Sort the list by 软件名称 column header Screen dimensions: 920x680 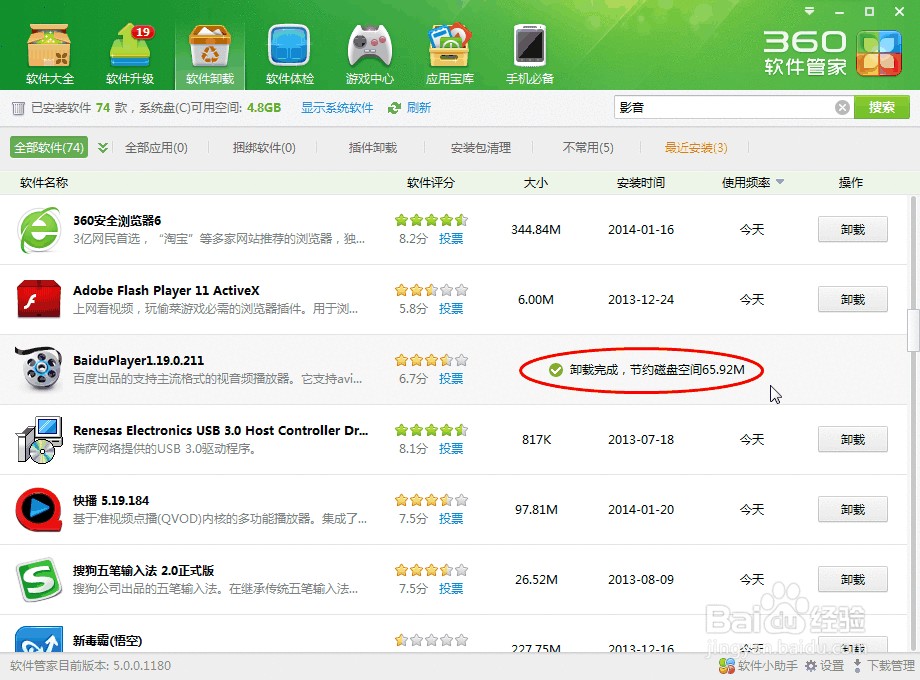44,182
